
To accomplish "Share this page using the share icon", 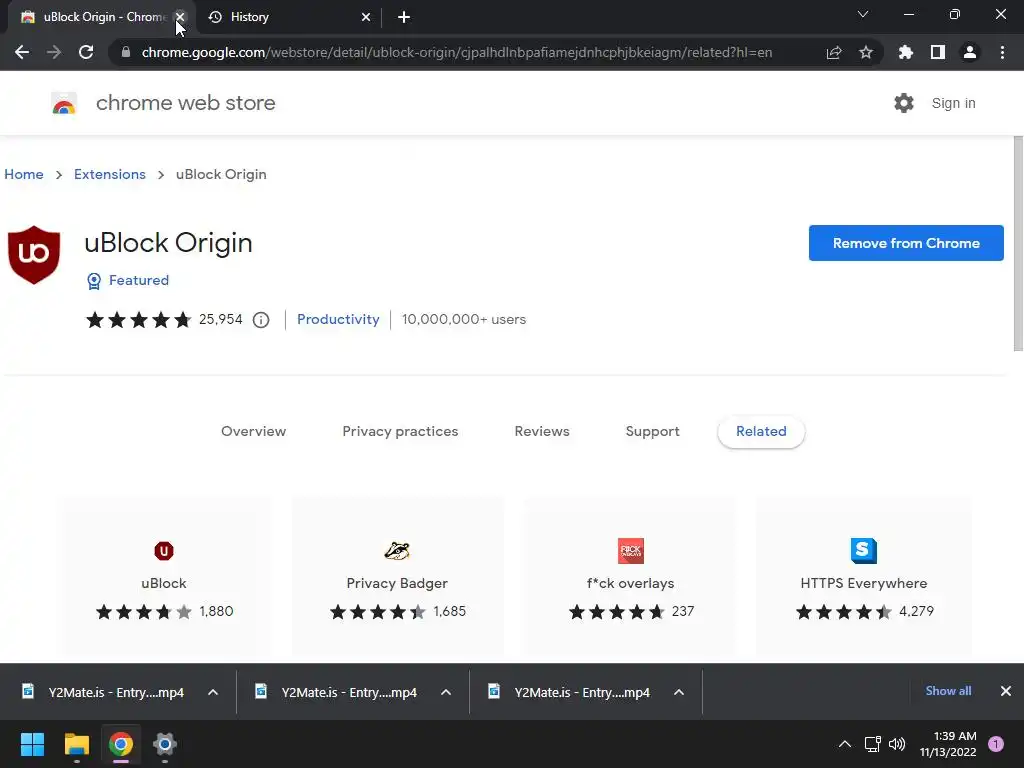I will point(834,52).
